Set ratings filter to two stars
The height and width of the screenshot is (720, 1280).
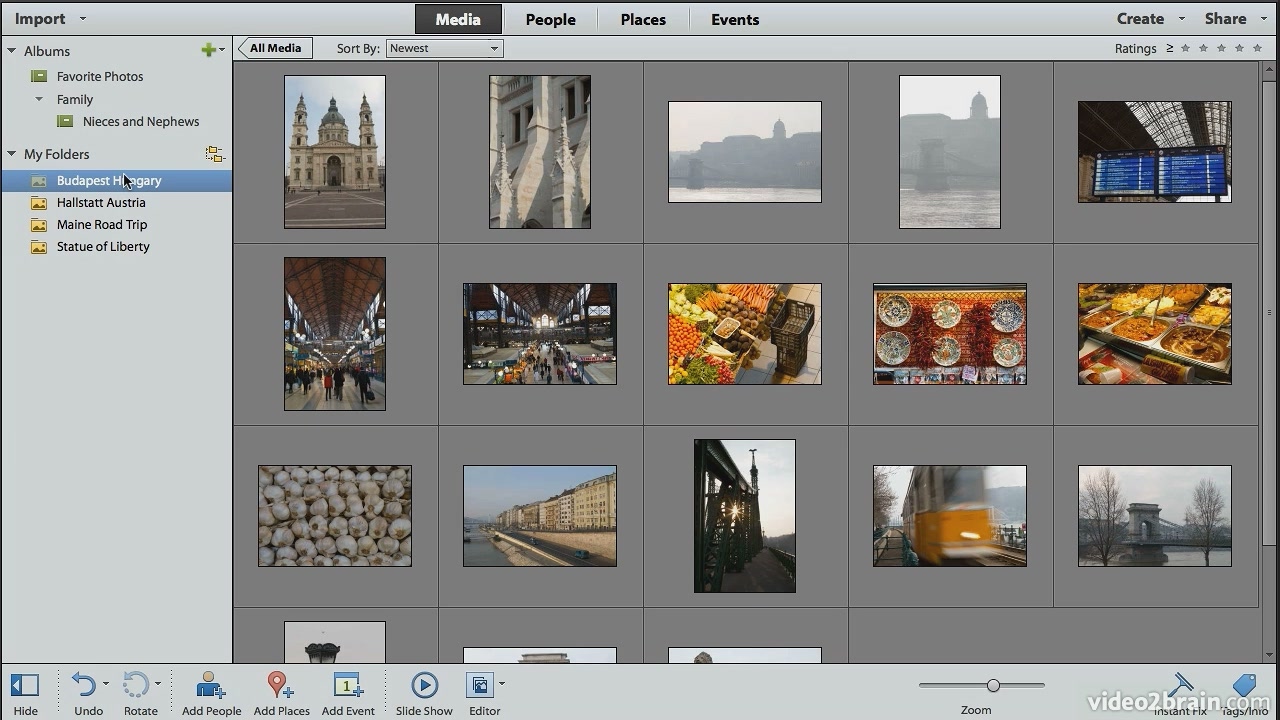coord(1203,48)
